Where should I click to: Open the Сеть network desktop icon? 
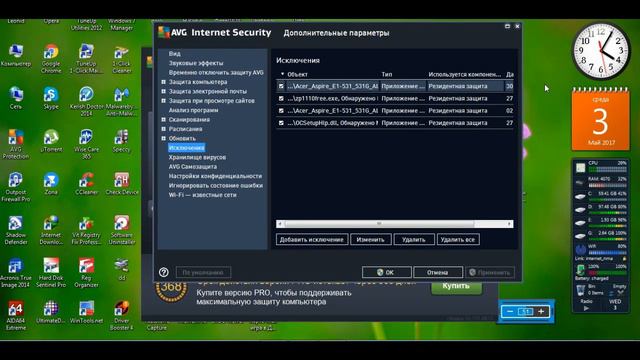click(x=16, y=98)
